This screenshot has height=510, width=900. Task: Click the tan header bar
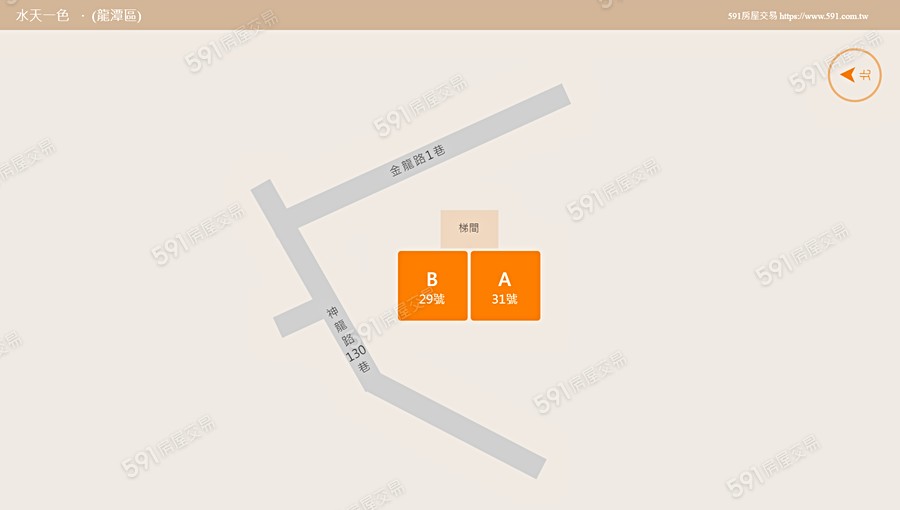[x=450, y=15]
